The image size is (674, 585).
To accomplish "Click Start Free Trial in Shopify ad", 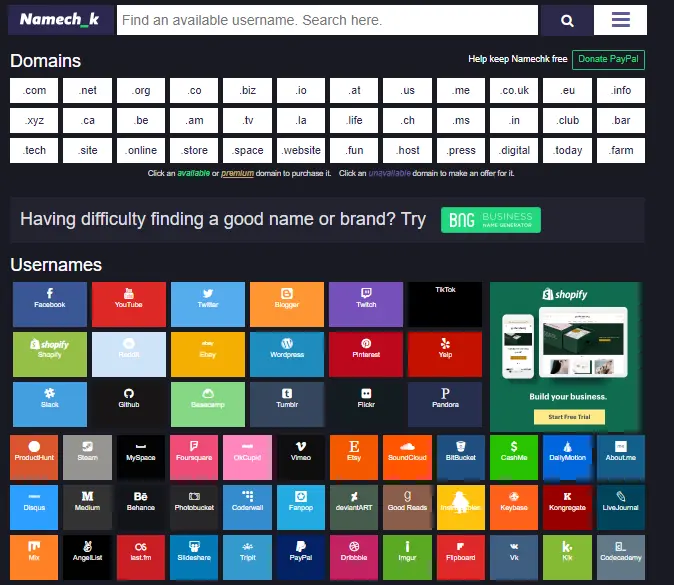I will [569, 417].
